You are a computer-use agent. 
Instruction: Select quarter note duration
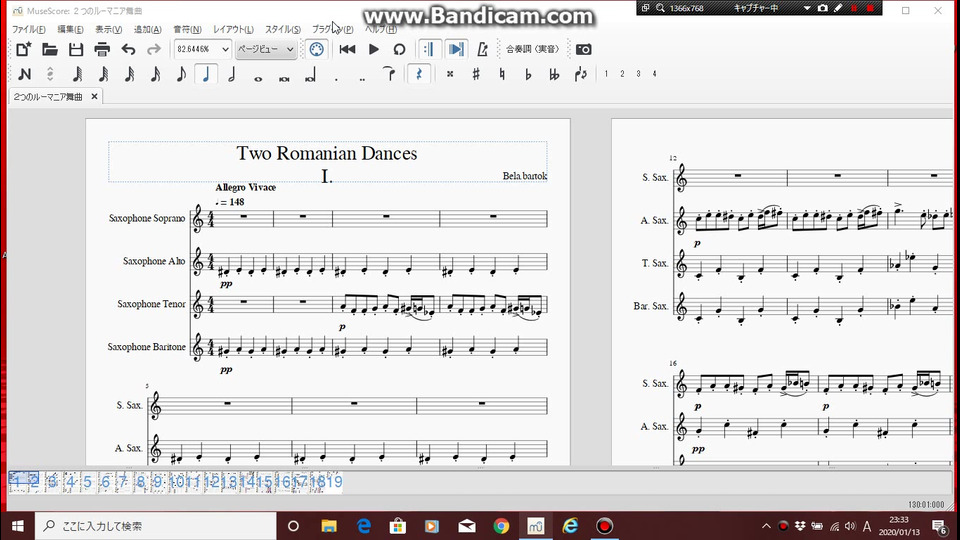[x=206, y=74]
